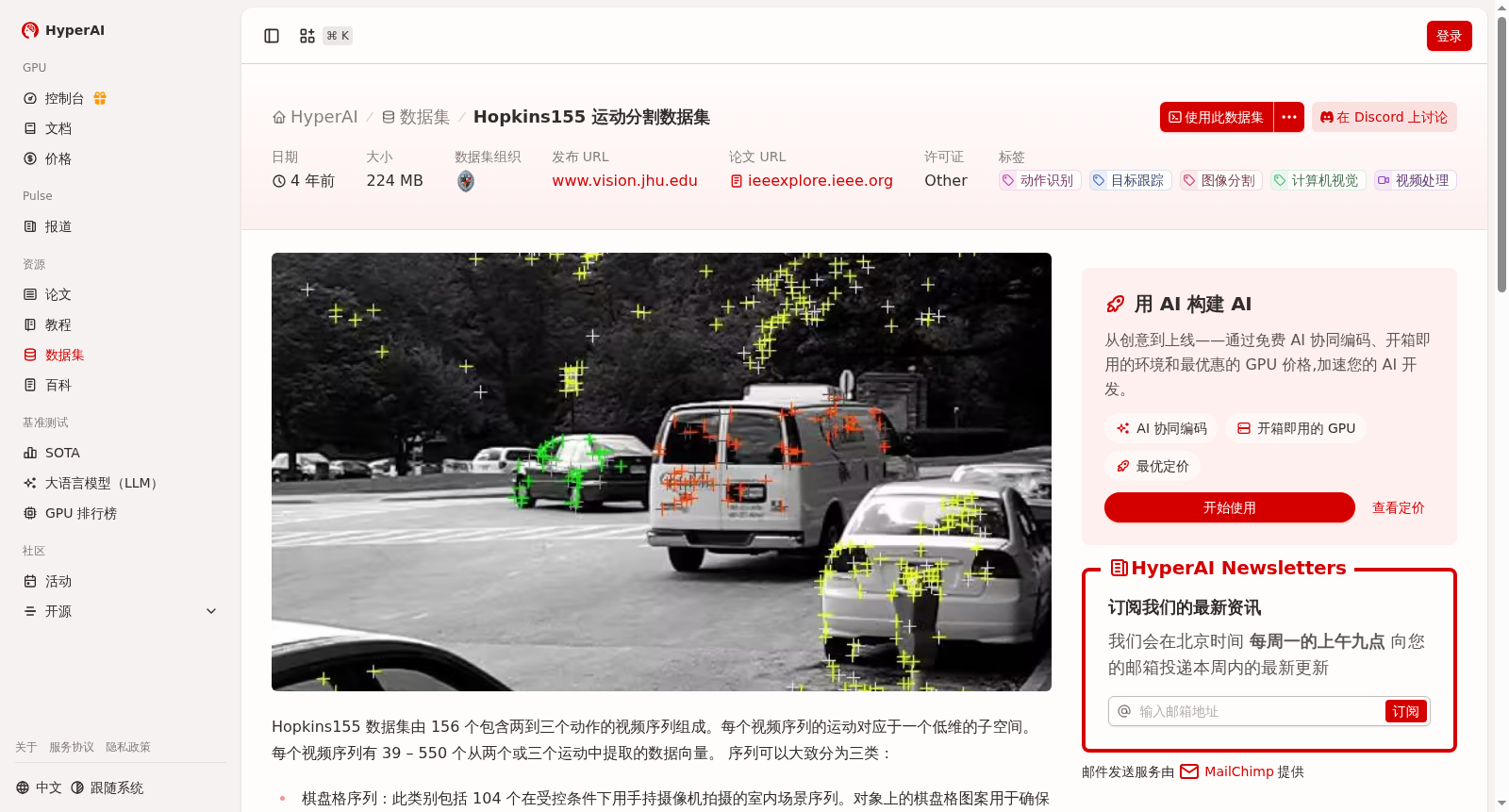Screen dimensions: 1509x812
Task: Click the 服务协议 footer link
Action: click(72, 747)
